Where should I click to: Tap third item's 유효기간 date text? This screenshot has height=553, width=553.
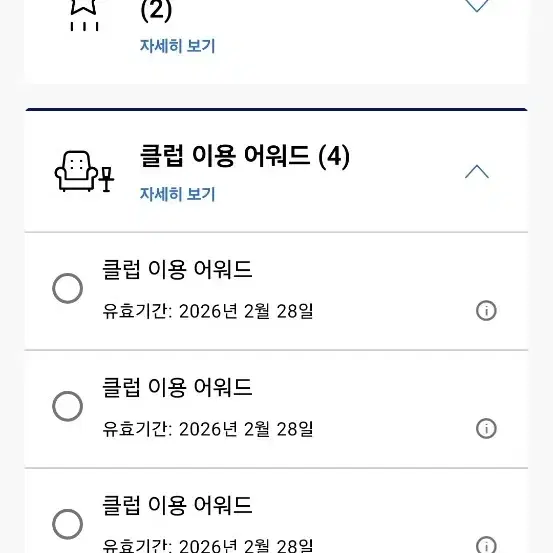coord(208,546)
